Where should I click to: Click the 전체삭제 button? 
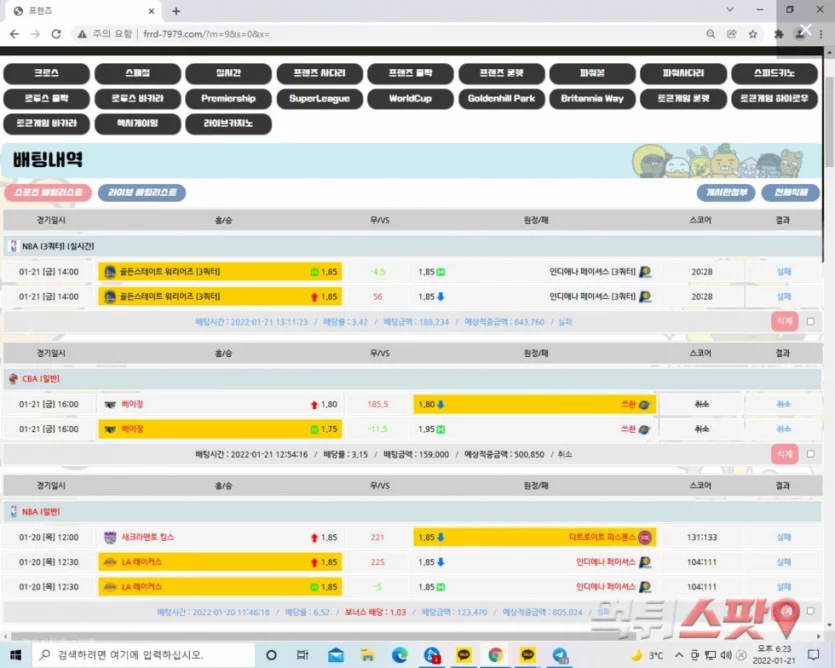tap(790, 192)
